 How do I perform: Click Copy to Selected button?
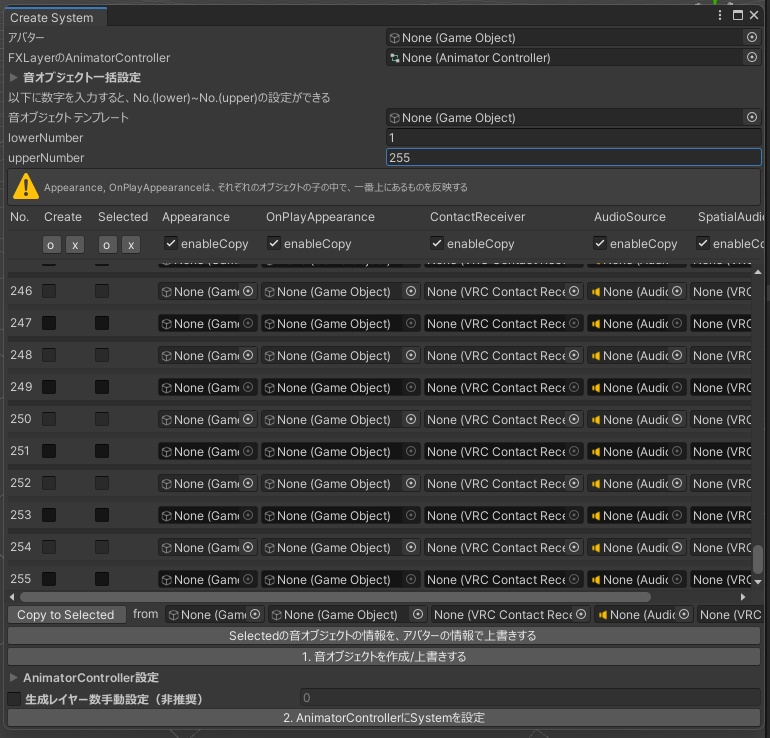click(66, 615)
